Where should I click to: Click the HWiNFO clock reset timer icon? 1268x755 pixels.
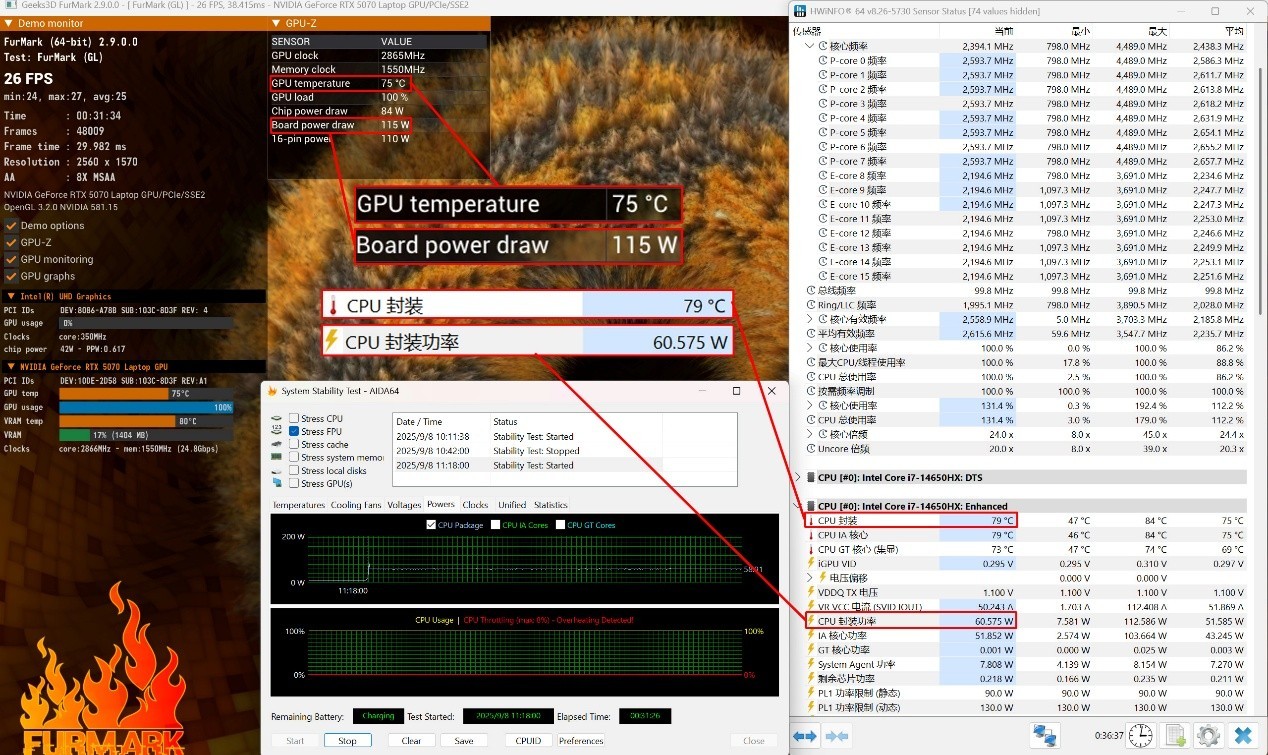coord(1140,736)
